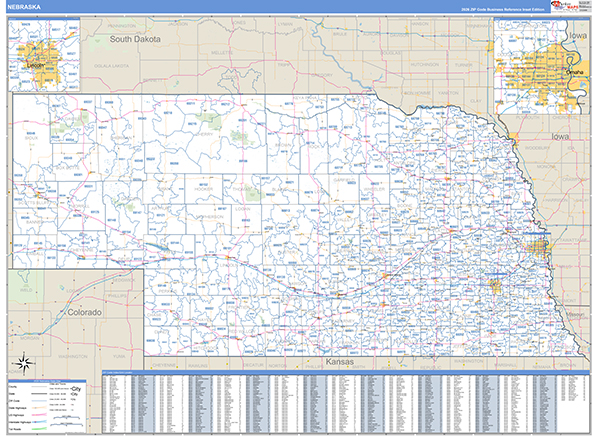The width and height of the screenshot is (600, 436).
Task: Click the TURNER county label
Action: [463, 65]
